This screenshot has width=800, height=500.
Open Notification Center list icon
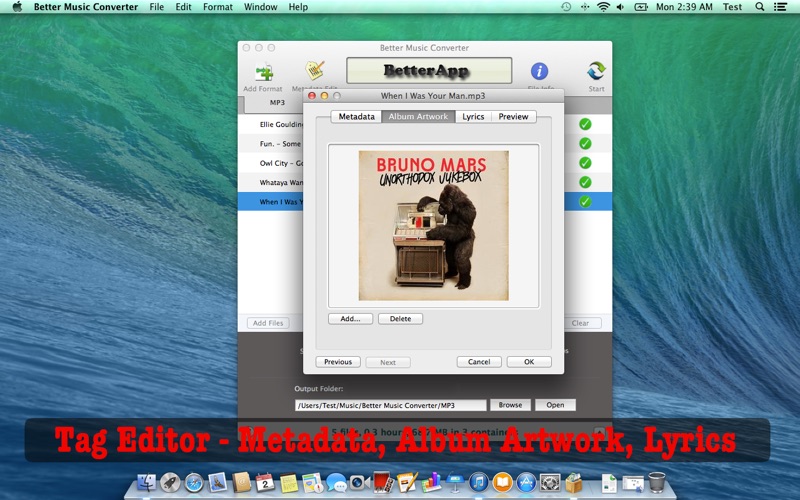pyautogui.click(x=780, y=7)
